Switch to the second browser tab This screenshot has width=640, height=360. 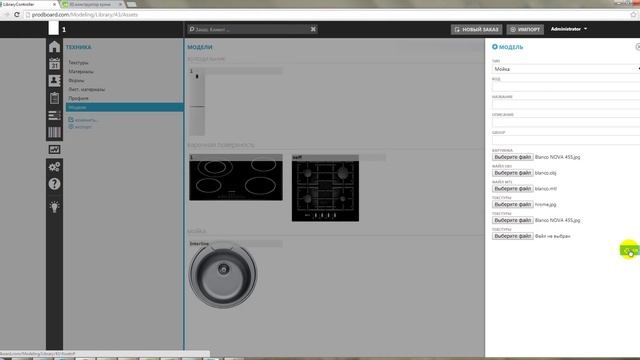pos(93,4)
